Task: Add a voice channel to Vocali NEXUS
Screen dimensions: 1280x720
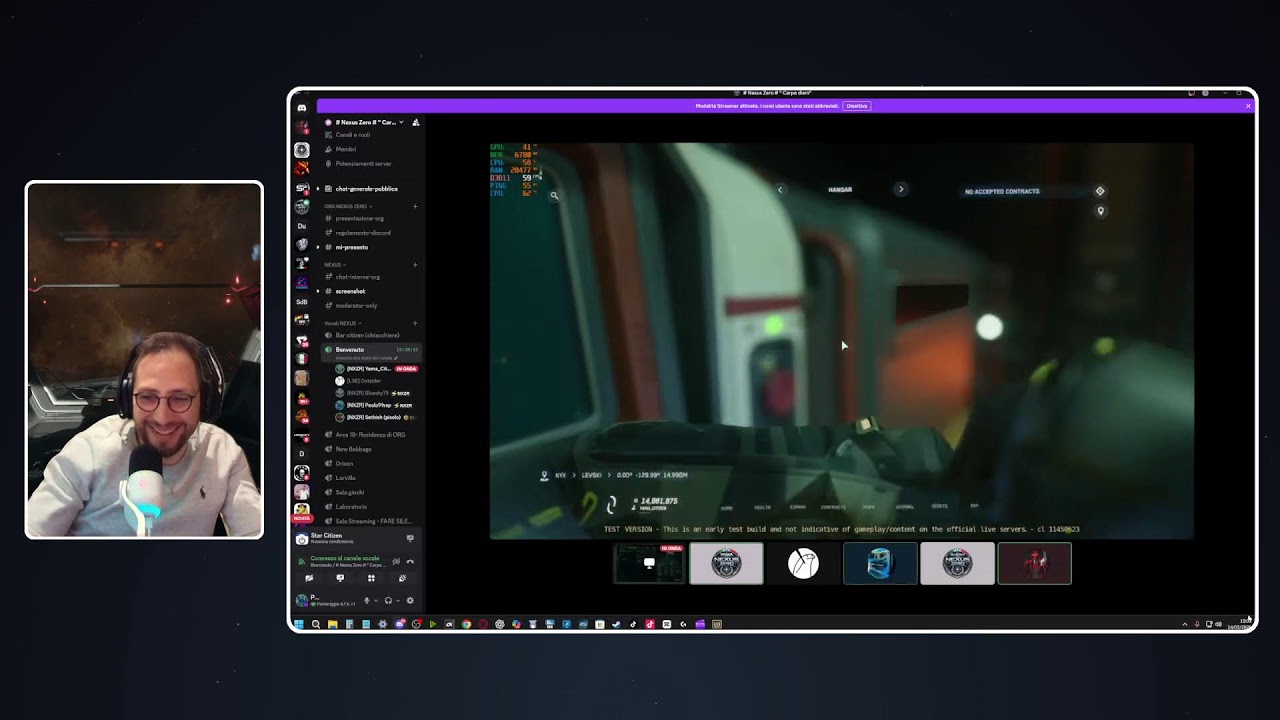Action: coord(415,323)
